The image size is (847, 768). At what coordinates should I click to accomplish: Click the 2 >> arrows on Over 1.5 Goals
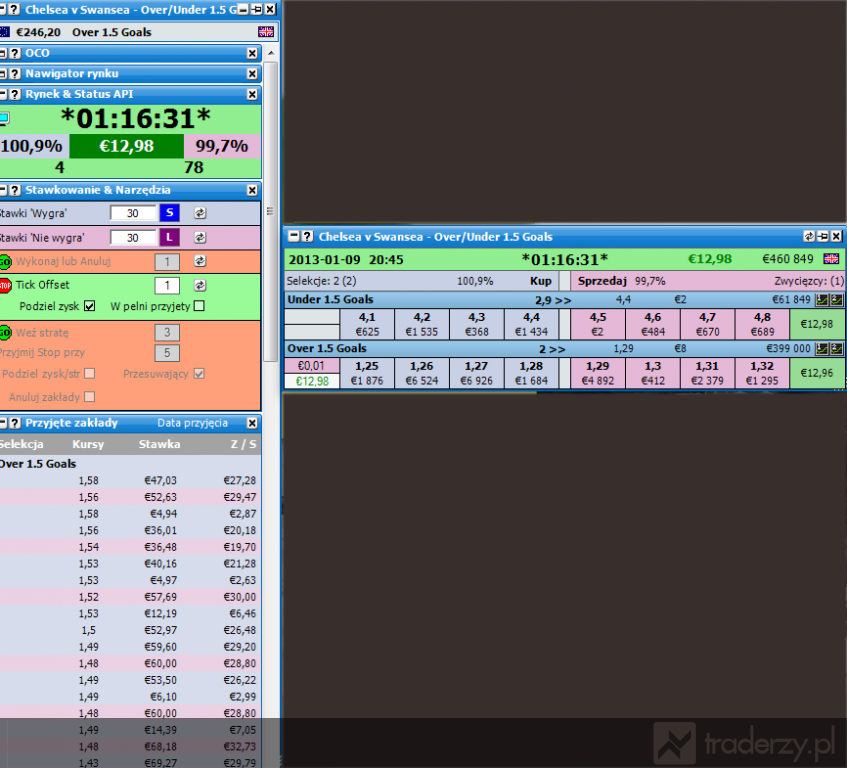point(552,349)
